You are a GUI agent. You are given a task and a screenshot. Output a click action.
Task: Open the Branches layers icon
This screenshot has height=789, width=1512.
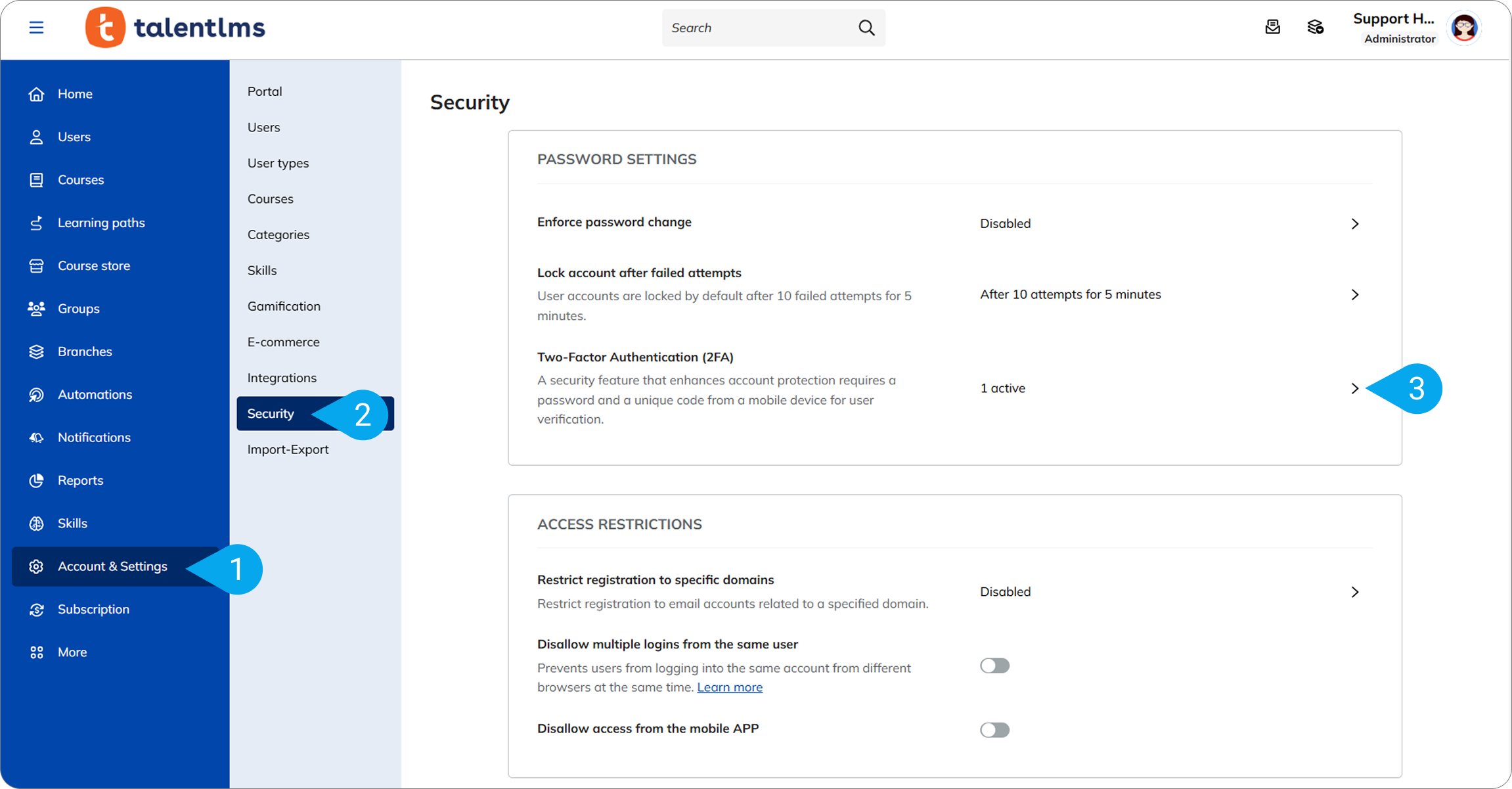click(x=36, y=351)
